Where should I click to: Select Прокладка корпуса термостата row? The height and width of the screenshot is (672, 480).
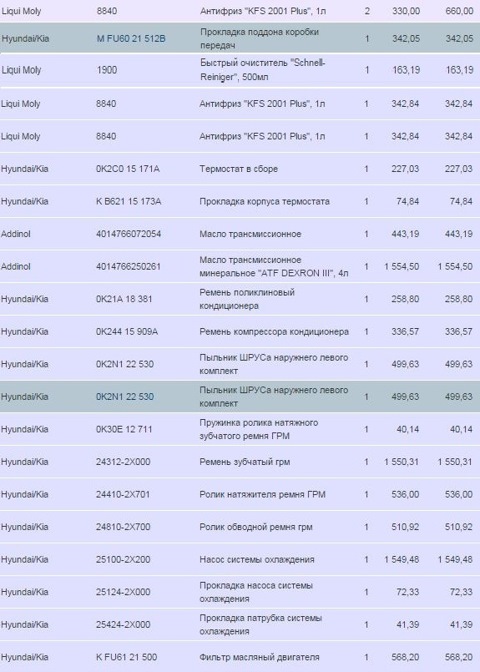[x=240, y=201]
